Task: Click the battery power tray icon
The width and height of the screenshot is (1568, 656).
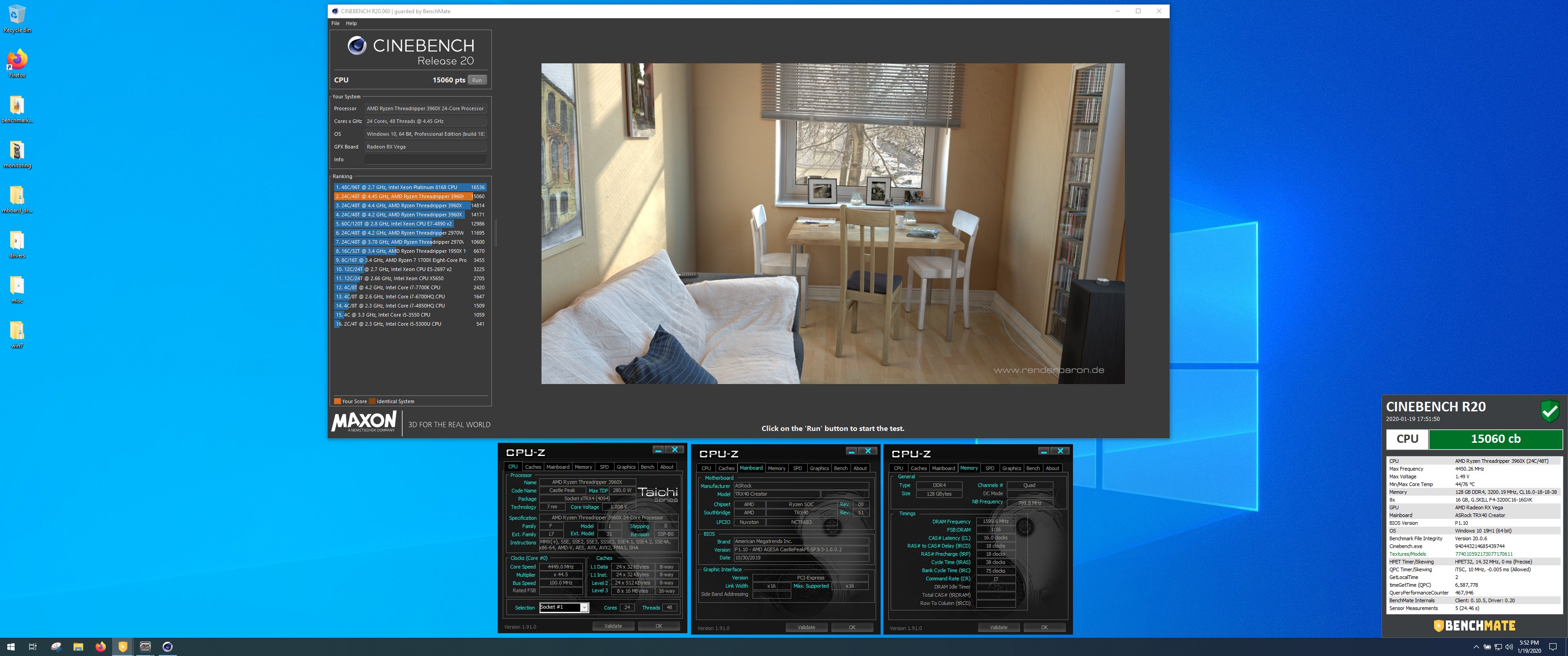Action: [x=1487, y=647]
